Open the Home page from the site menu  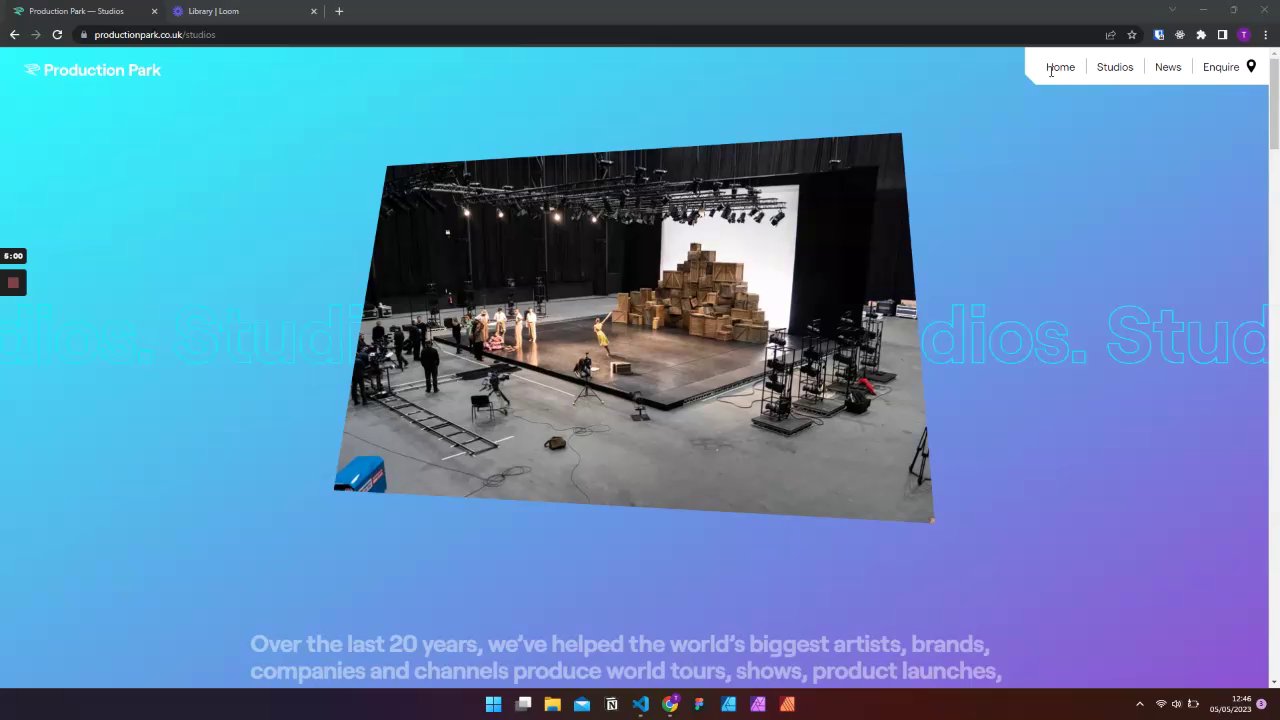click(1060, 67)
